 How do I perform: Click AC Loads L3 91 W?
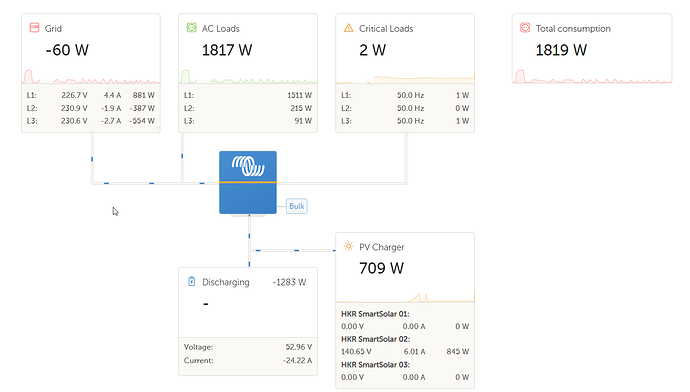[x=303, y=121]
